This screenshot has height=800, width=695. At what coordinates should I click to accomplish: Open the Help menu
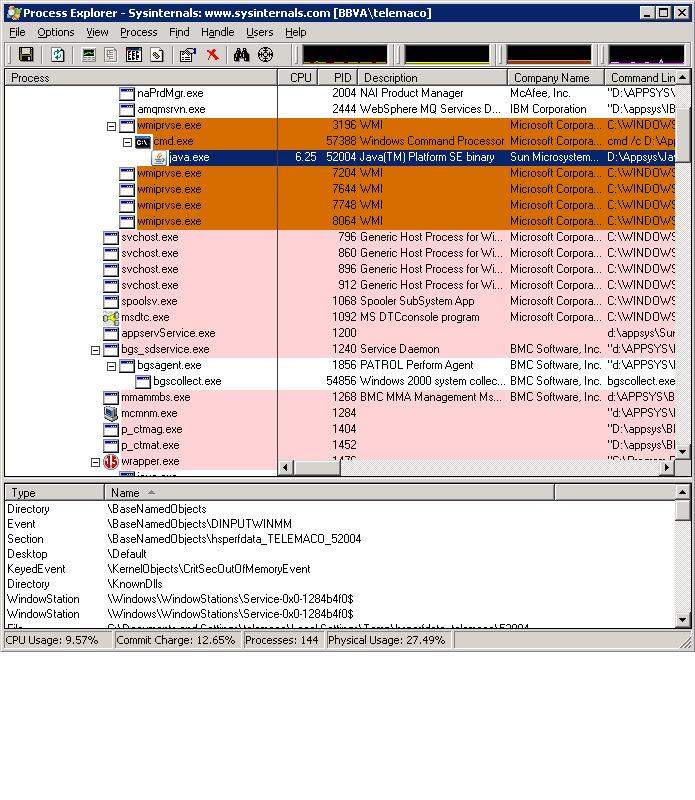(295, 32)
